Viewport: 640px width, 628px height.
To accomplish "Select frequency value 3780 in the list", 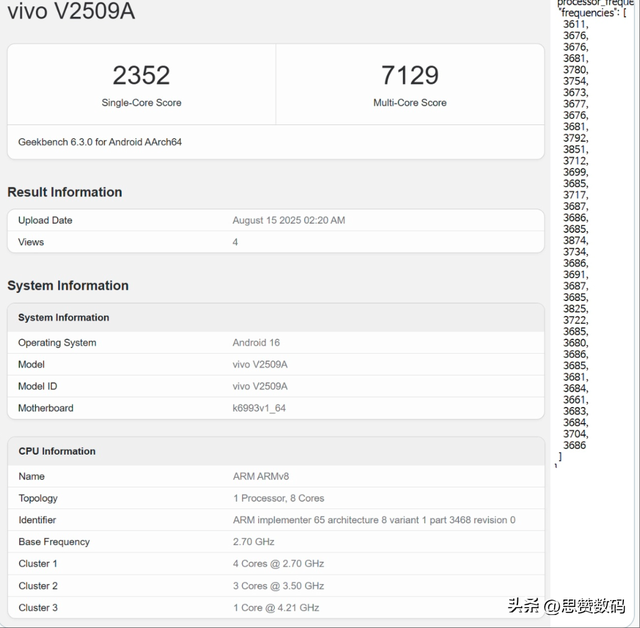I will pos(575,70).
